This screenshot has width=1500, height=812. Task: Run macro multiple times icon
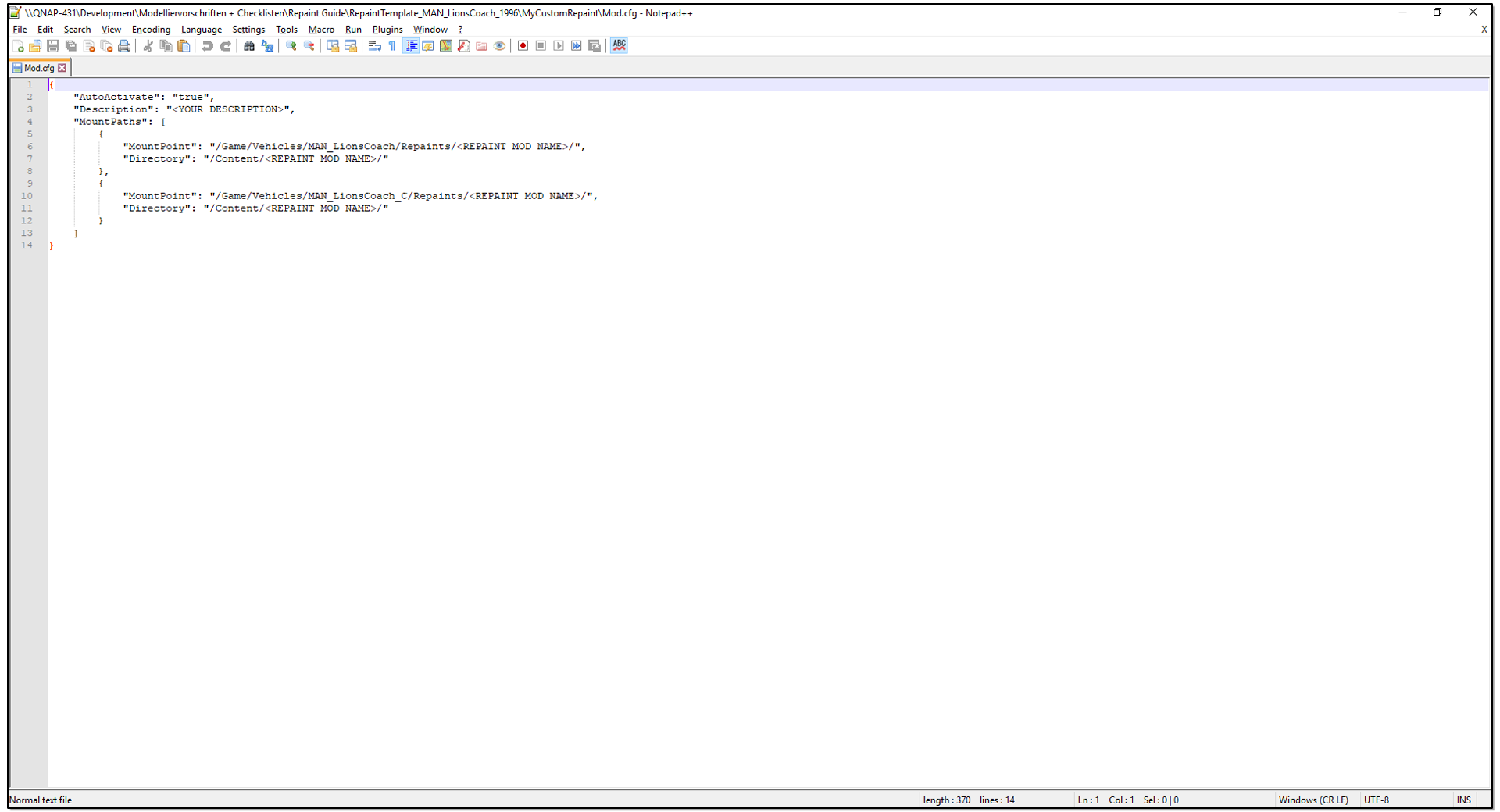[577, 46]
